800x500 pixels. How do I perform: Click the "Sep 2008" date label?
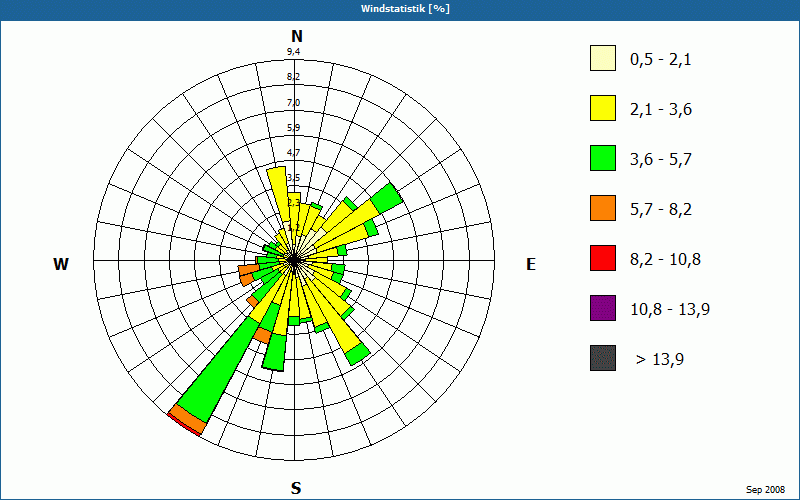point(765,490)
